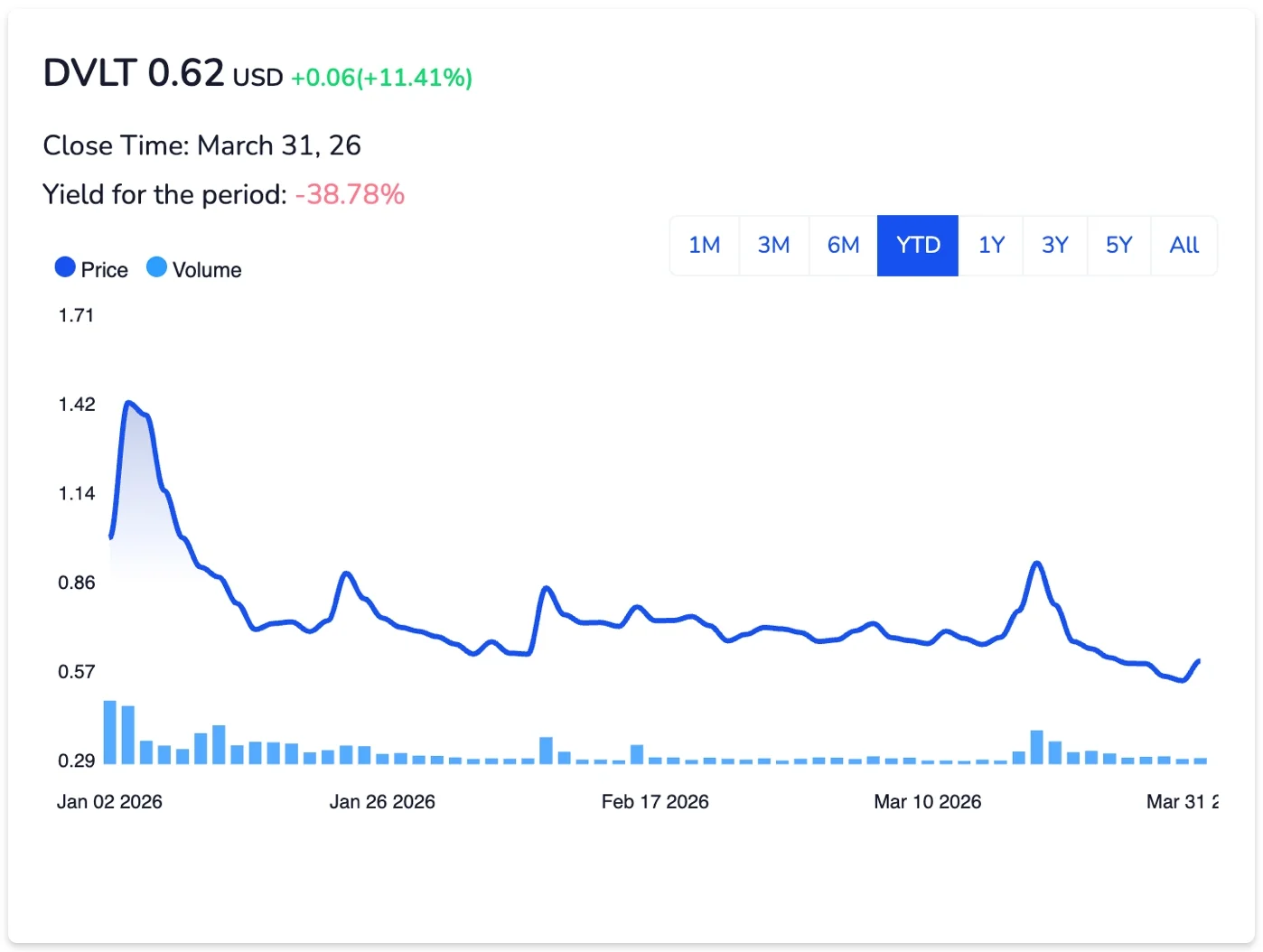Display All available price history

pos(1183,246)
